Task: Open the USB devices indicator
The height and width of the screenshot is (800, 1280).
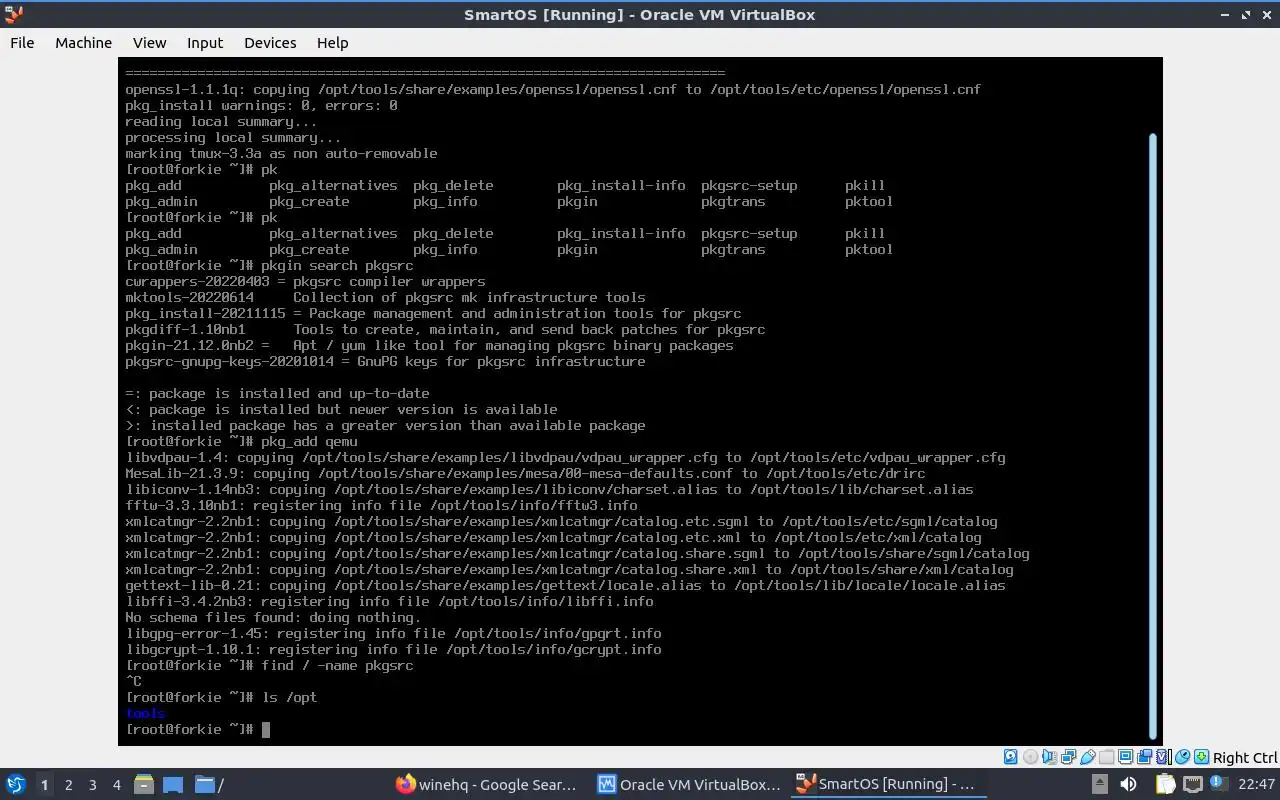Action: pos(1088,757)
